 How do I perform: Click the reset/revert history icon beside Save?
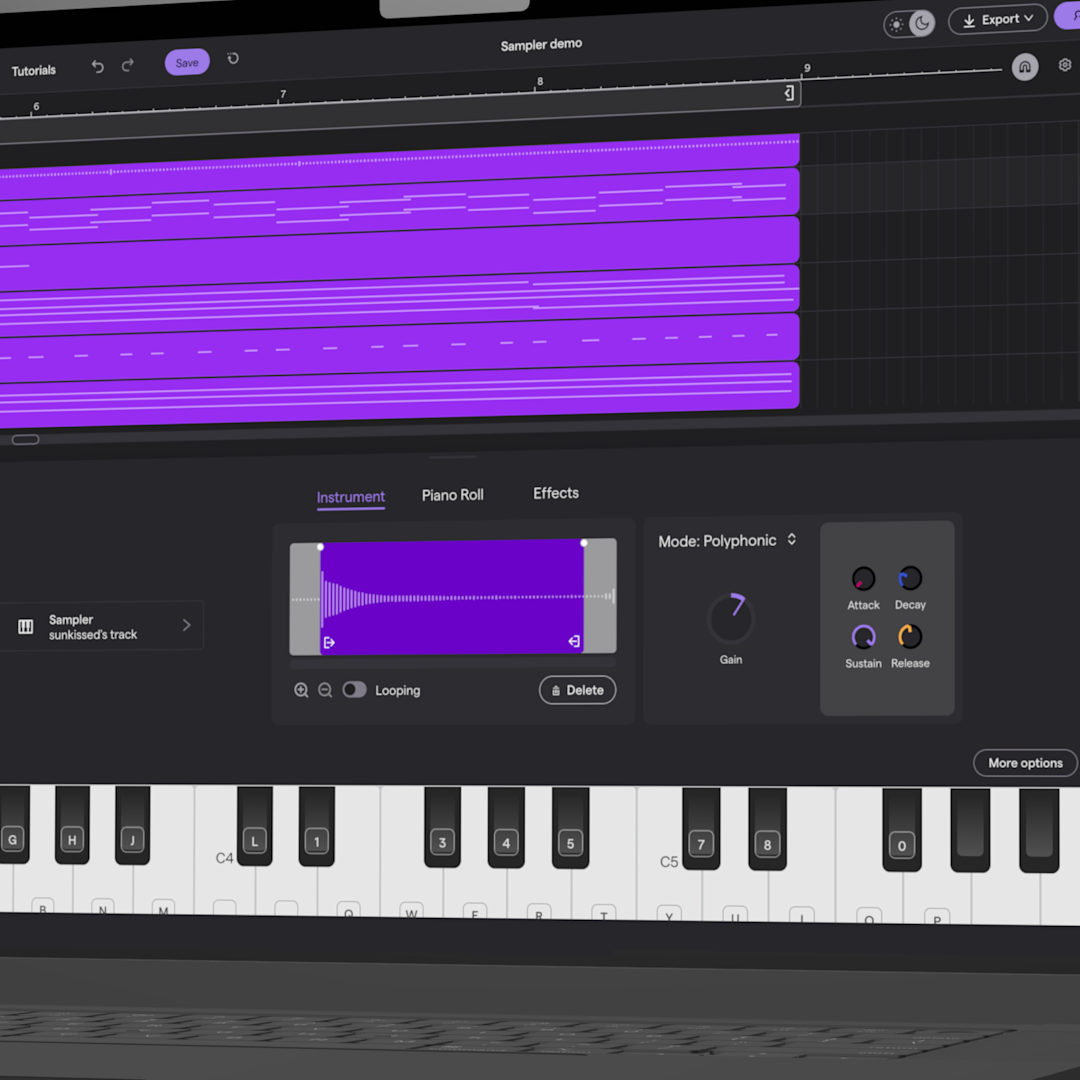[x=232, y=60]
